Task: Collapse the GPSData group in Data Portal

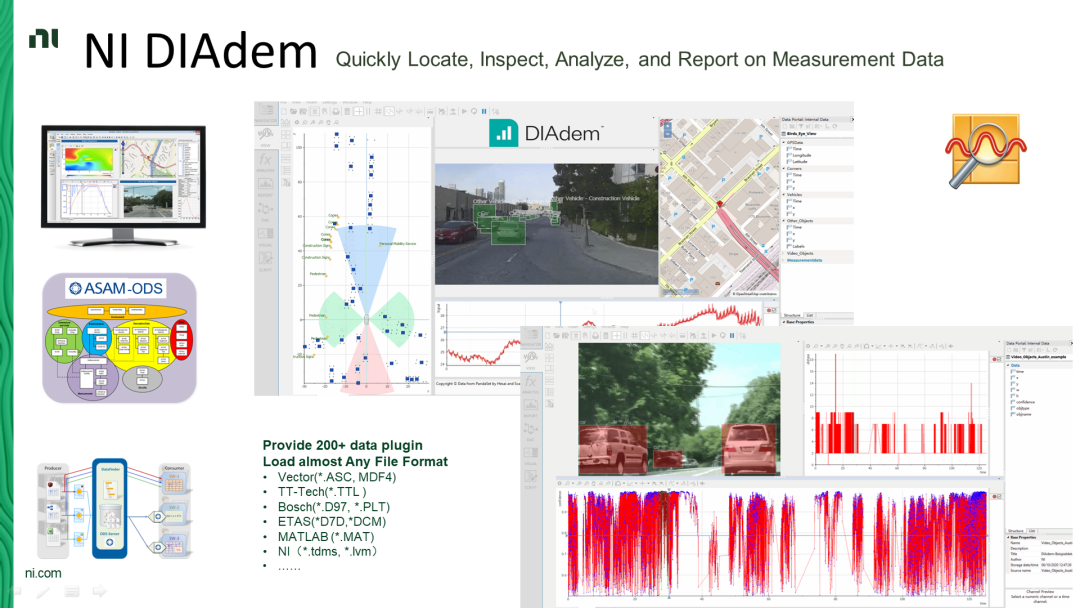Action: 784,143
